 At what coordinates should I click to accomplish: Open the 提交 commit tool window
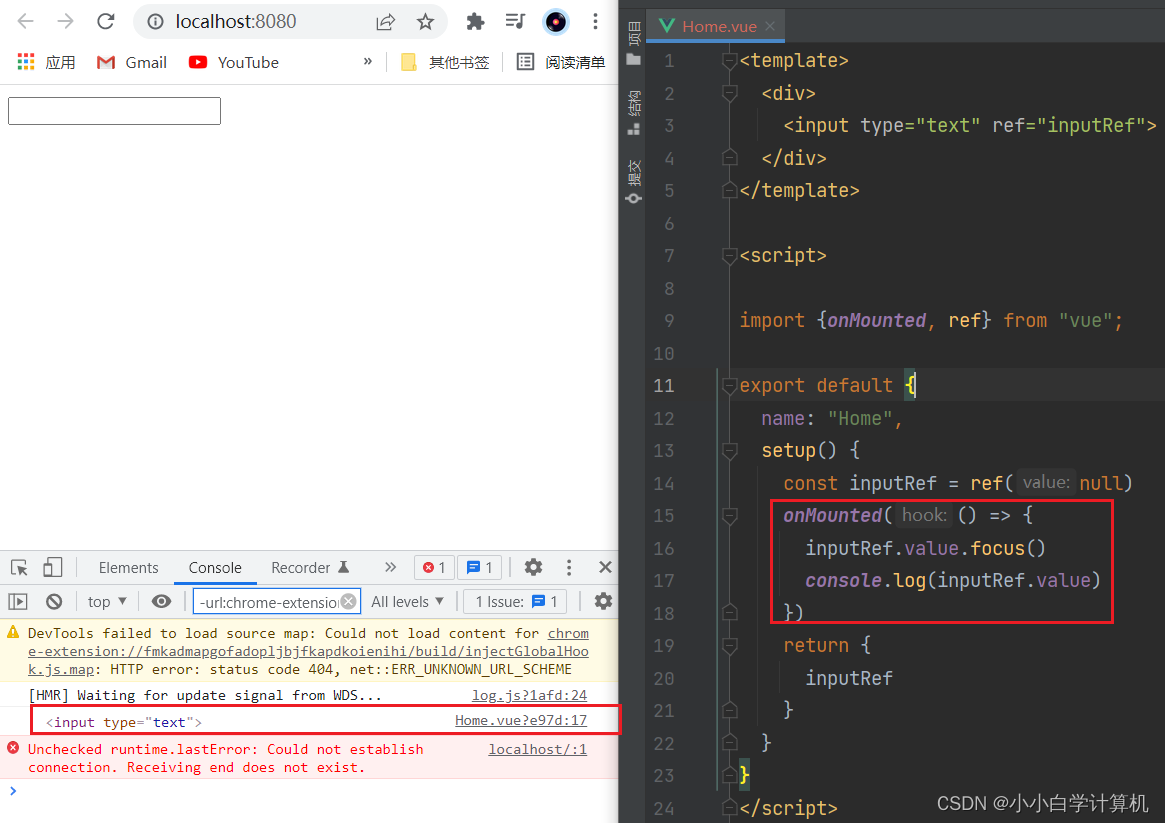point(634,182)
